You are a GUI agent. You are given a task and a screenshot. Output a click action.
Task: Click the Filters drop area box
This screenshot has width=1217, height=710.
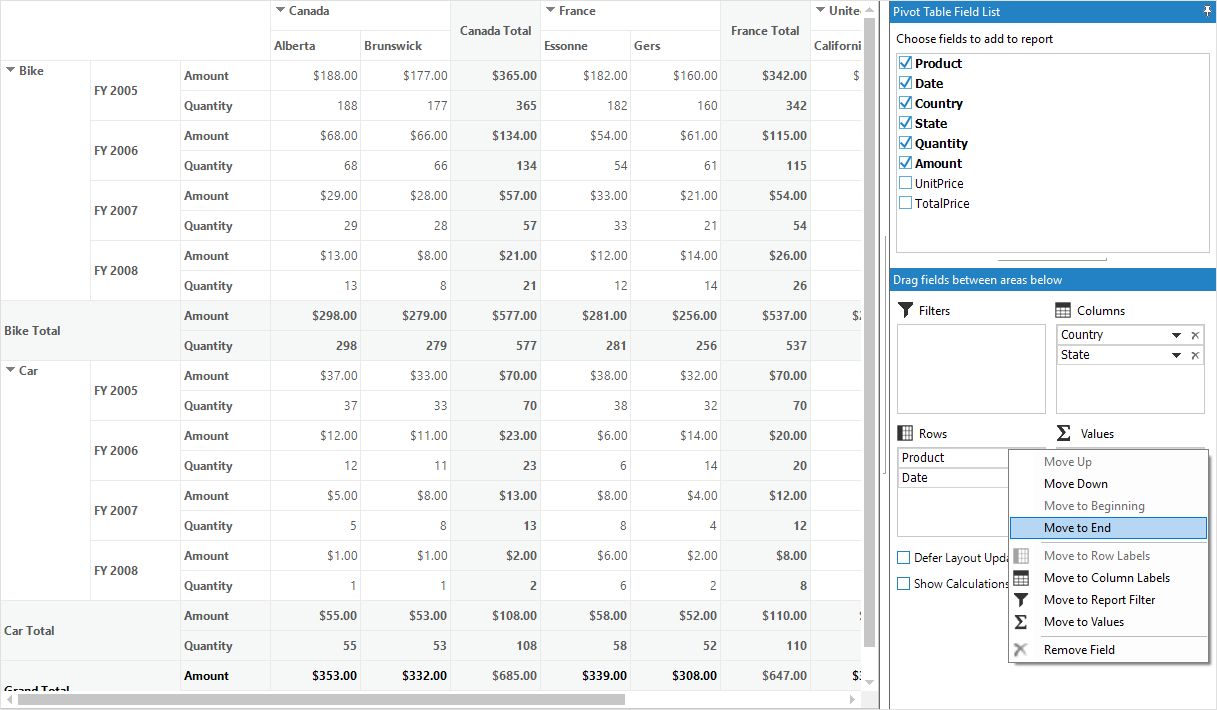[970, 369]
